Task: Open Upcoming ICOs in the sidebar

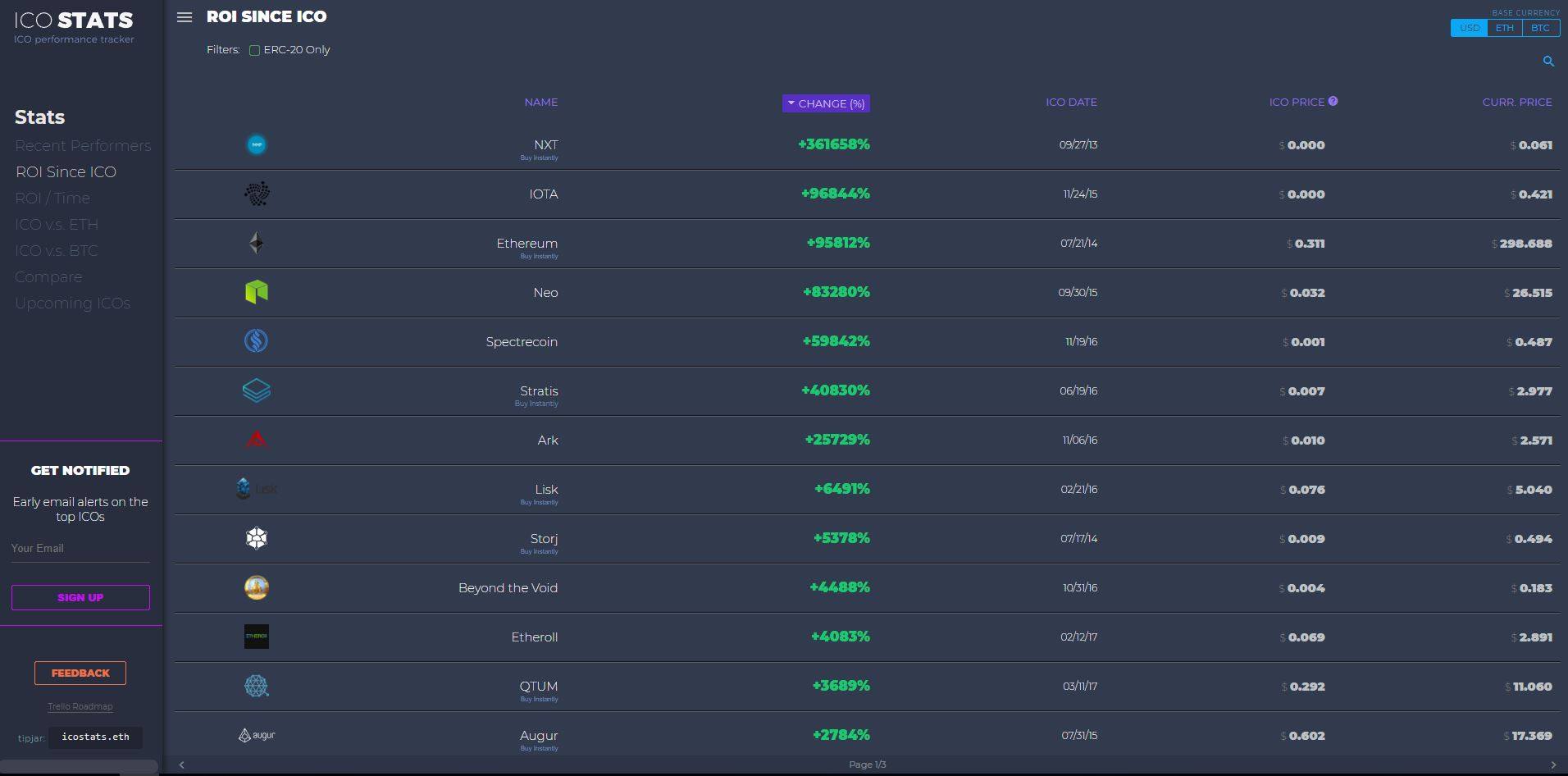Action: pos(72,303)
